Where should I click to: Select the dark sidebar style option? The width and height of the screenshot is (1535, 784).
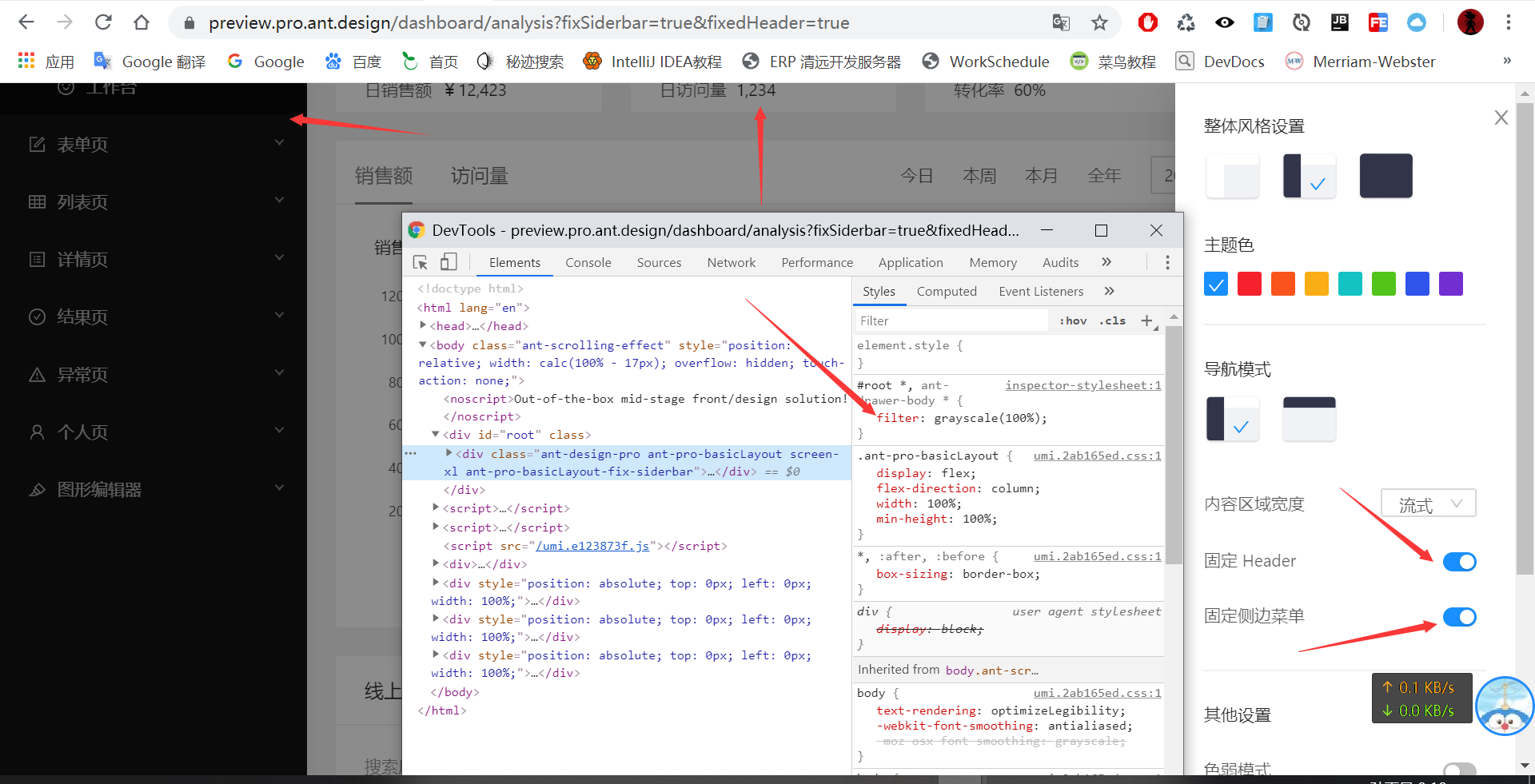[1310, 176]
